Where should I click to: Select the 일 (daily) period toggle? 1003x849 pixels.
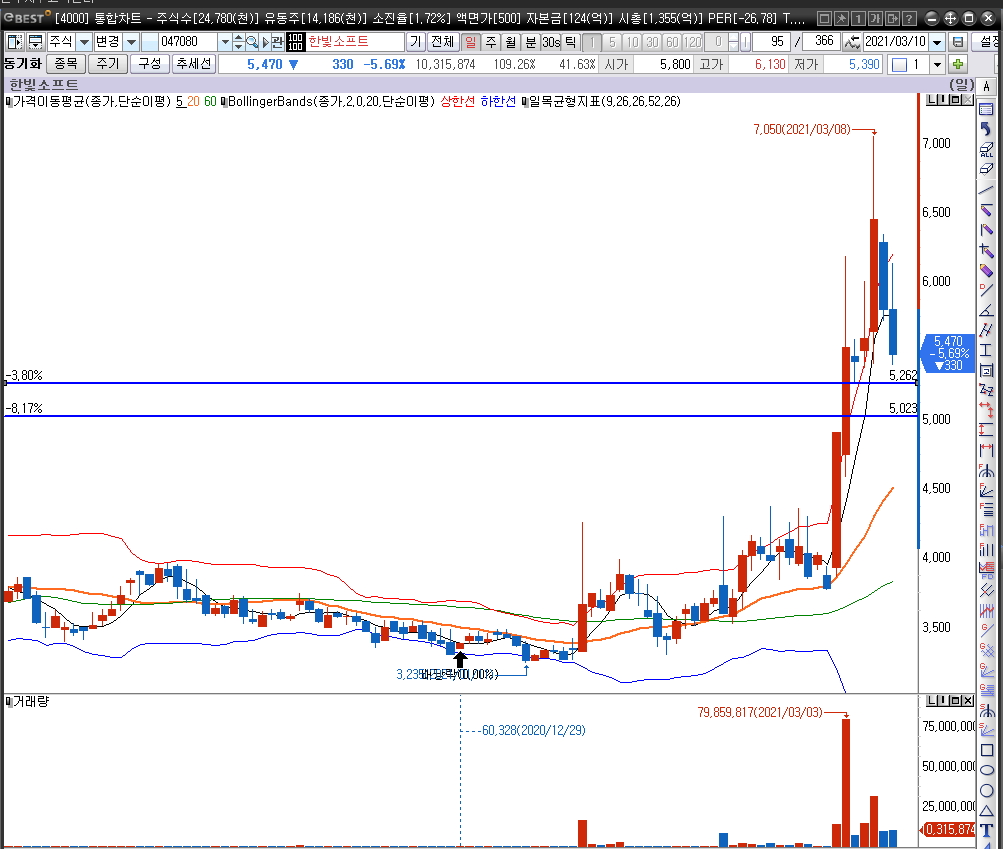coord(471,42)
